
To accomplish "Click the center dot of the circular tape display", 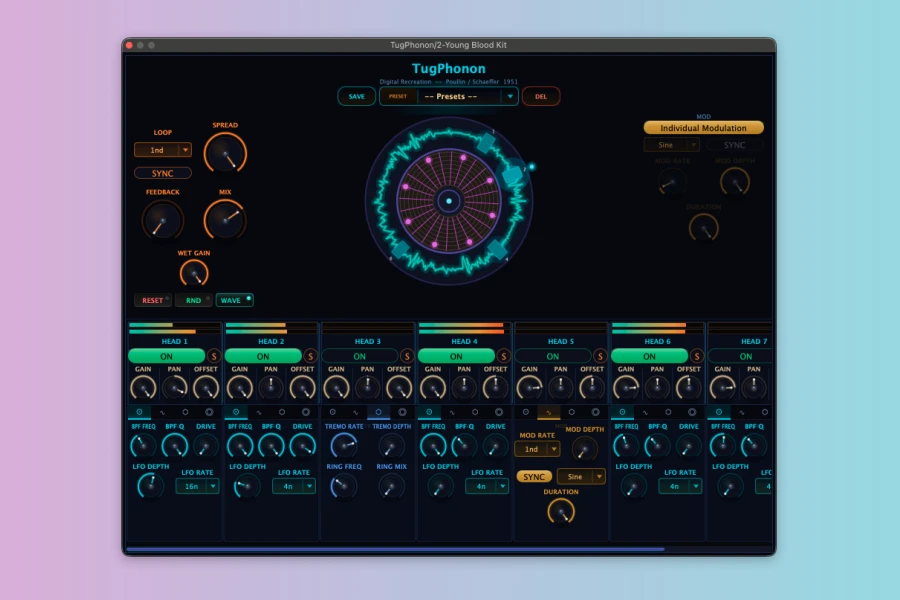I will point(449,201).
